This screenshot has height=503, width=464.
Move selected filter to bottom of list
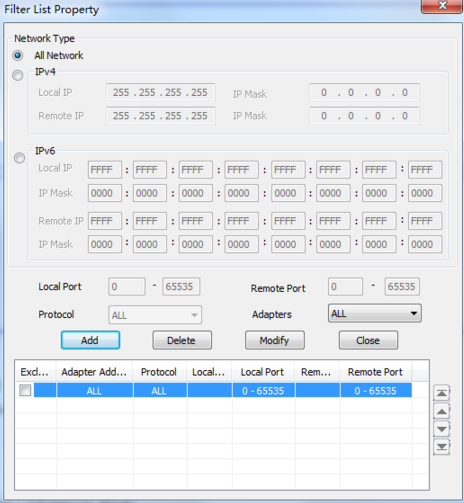(x=442, y=447)
